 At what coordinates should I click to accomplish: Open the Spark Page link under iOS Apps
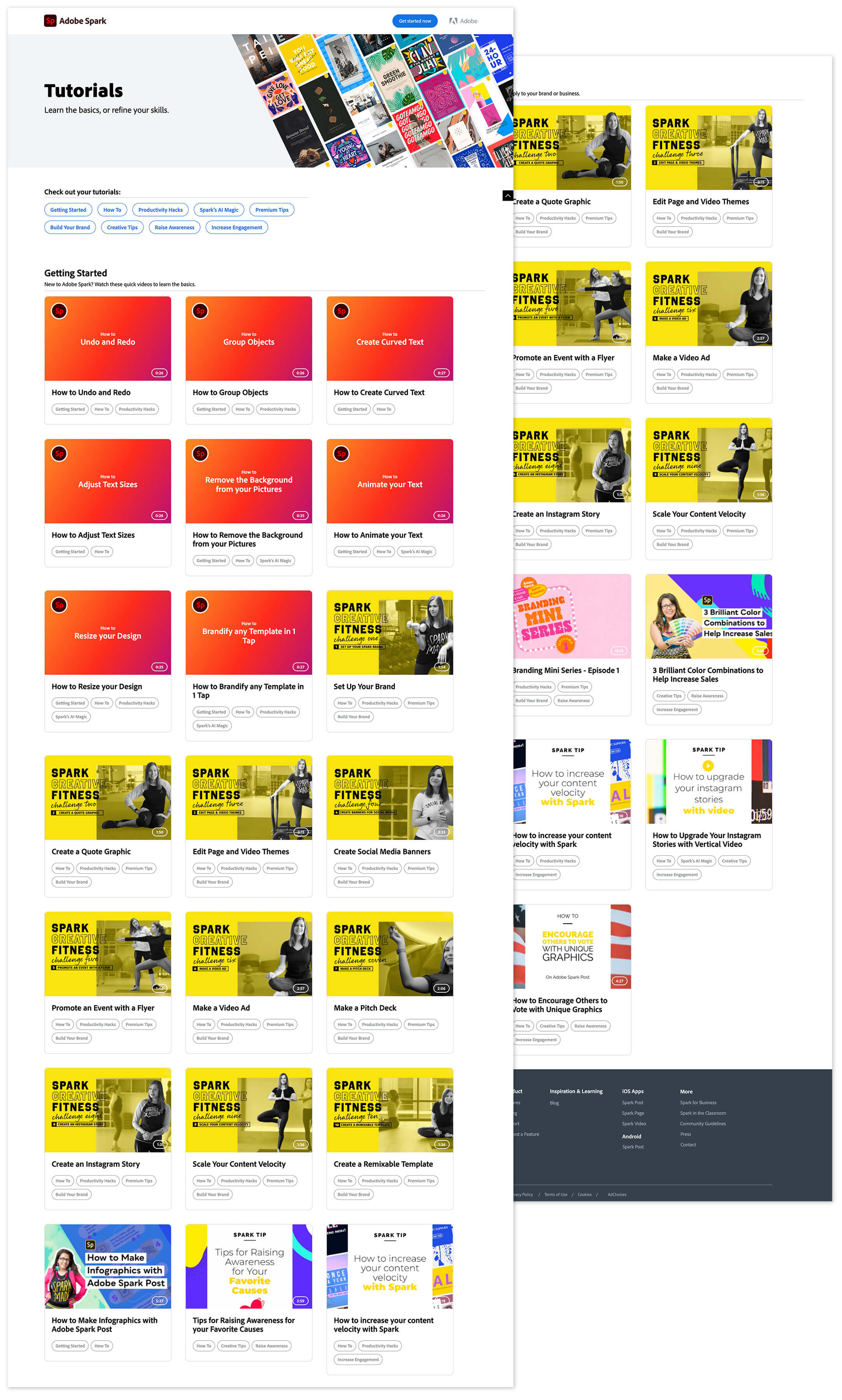[x=632, y=1114]
